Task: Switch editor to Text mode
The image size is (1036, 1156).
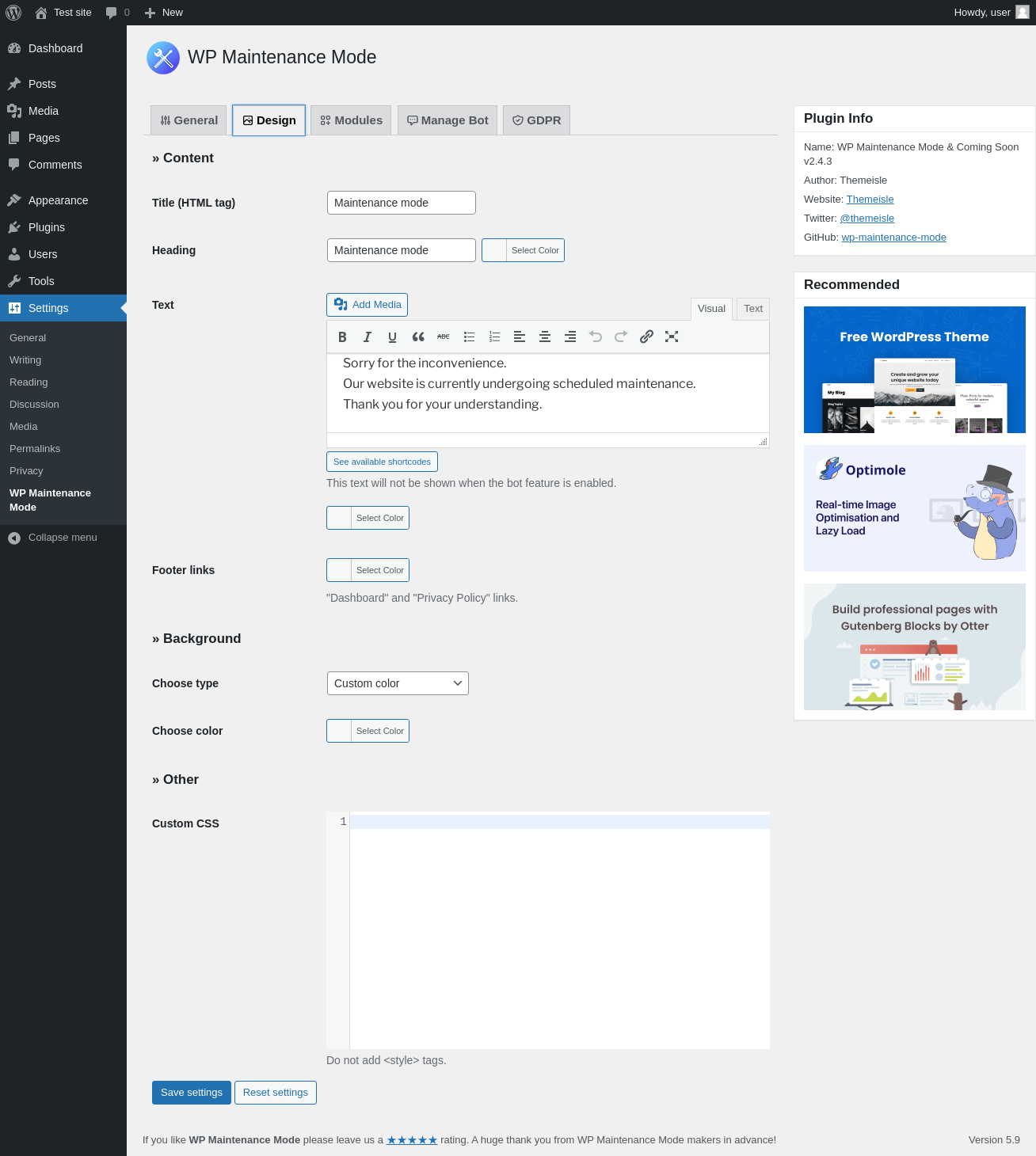Action: (753, 309)
